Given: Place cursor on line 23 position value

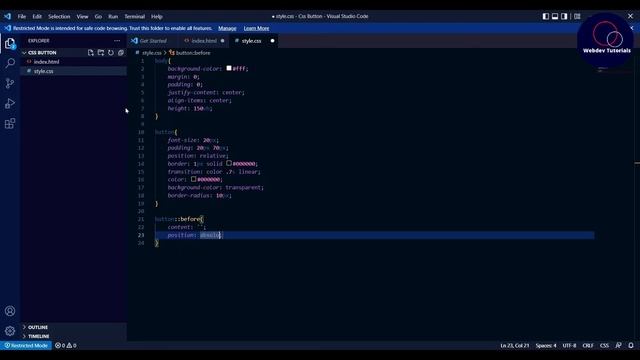Looking at the screenshot, I should [210, 235].
